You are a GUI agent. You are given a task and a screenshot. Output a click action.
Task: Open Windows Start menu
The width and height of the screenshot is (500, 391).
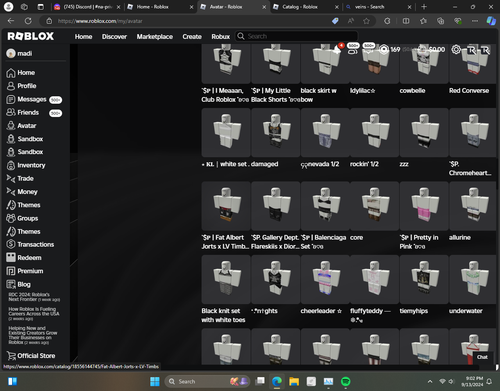click(155, 381)
